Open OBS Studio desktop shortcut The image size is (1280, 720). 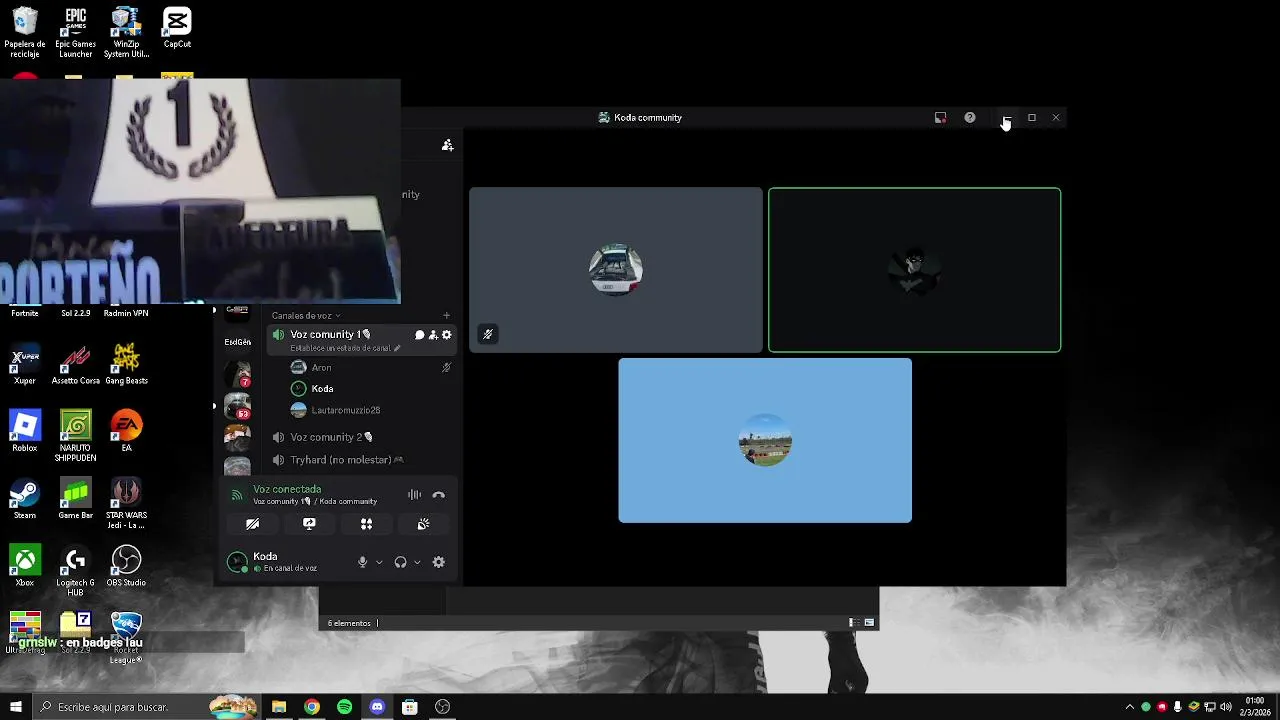tap(126, 566)
